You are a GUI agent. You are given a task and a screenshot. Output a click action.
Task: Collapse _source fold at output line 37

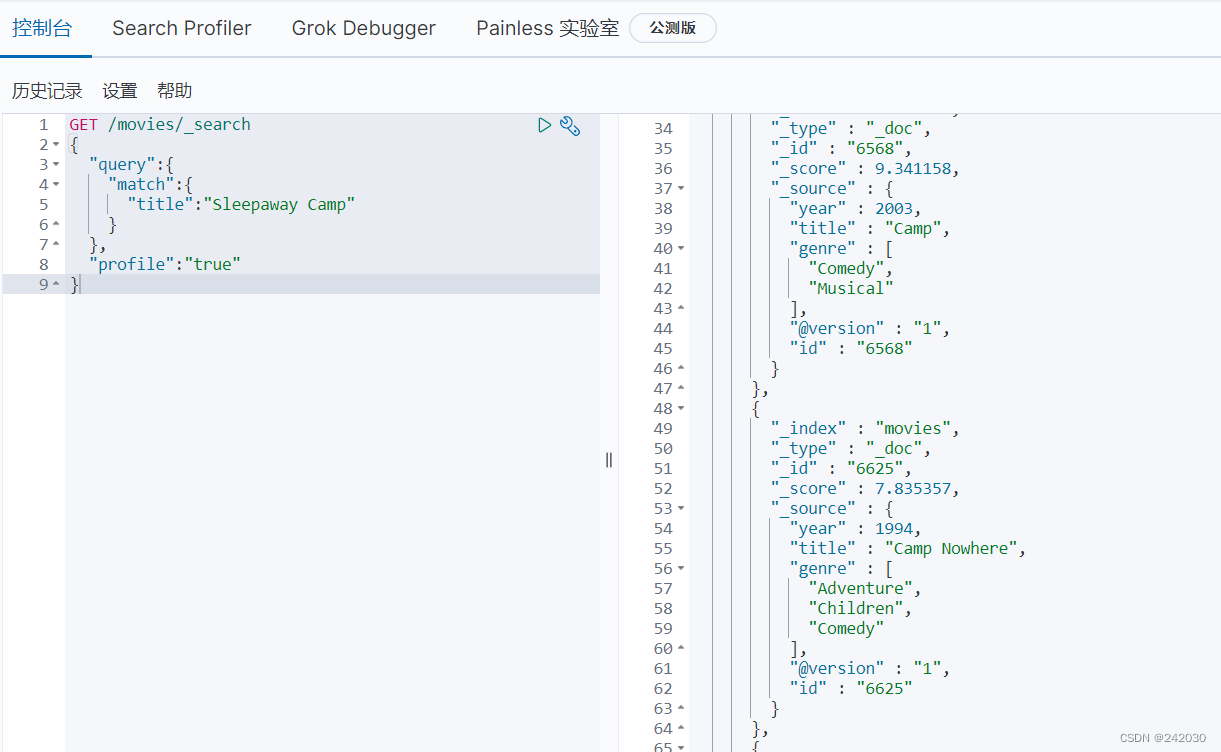click(x=681, y=189)
